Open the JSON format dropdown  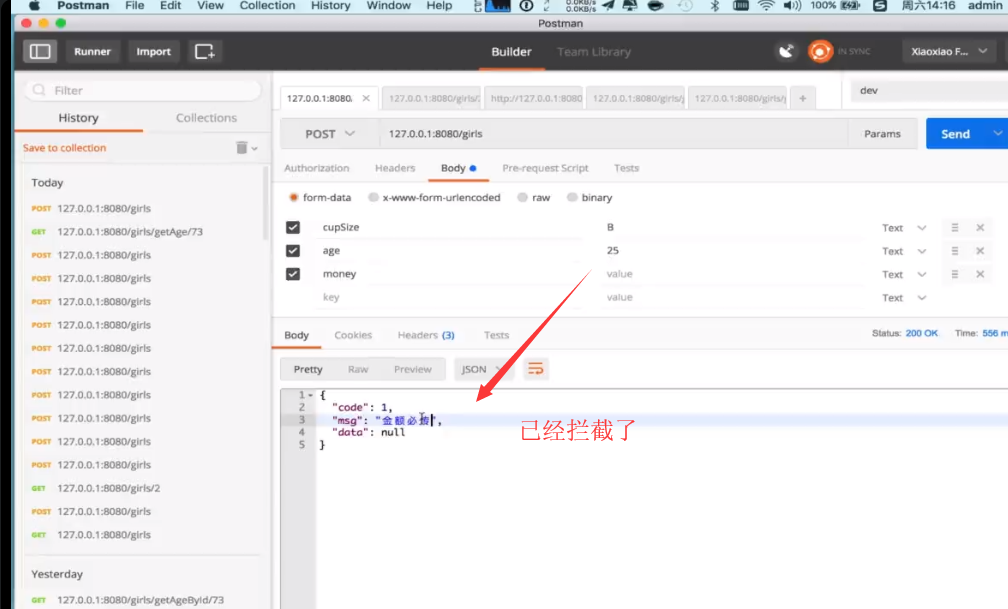pyautogui.click(x=483, y=369)
